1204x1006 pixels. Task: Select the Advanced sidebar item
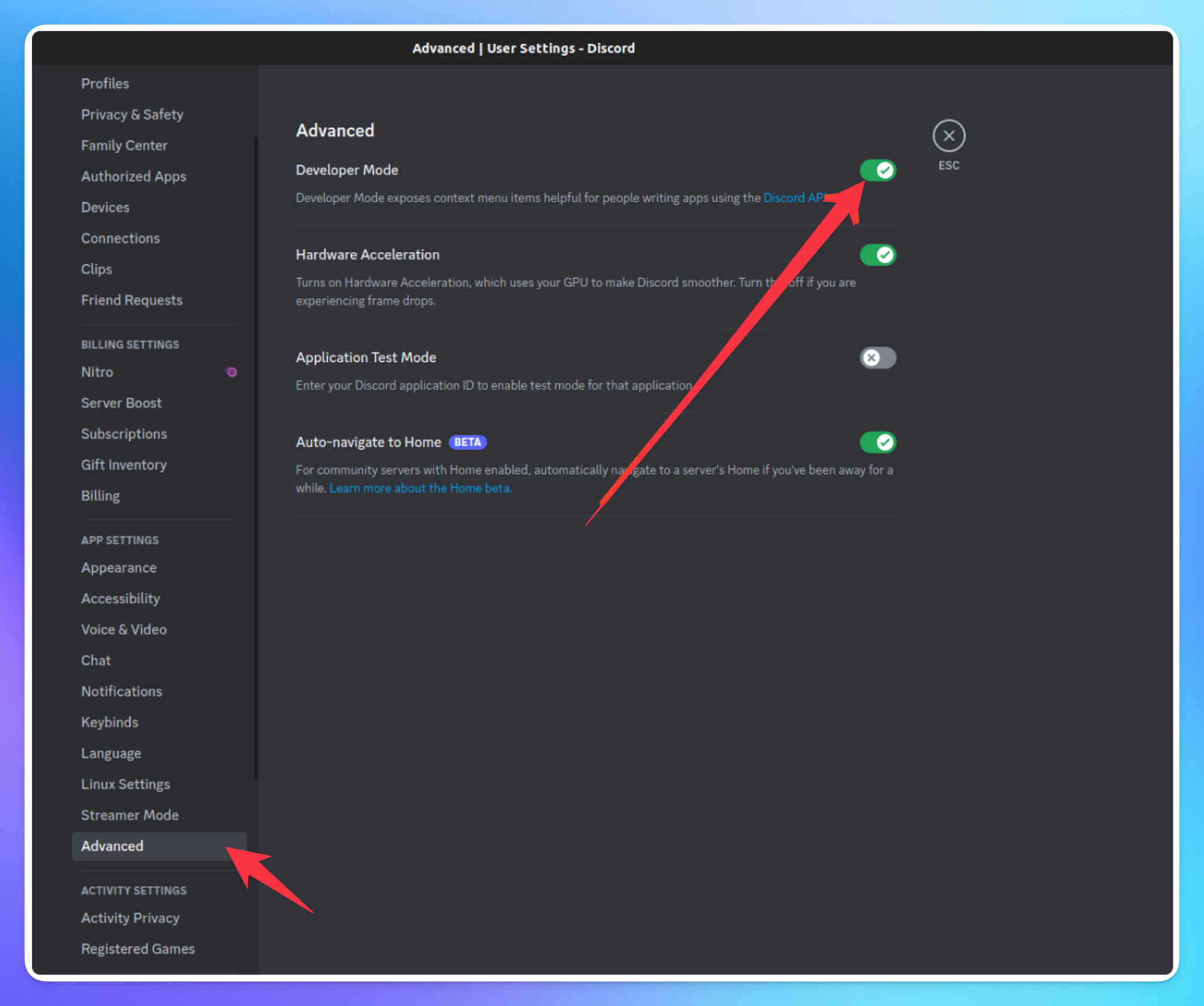[158, 846]
